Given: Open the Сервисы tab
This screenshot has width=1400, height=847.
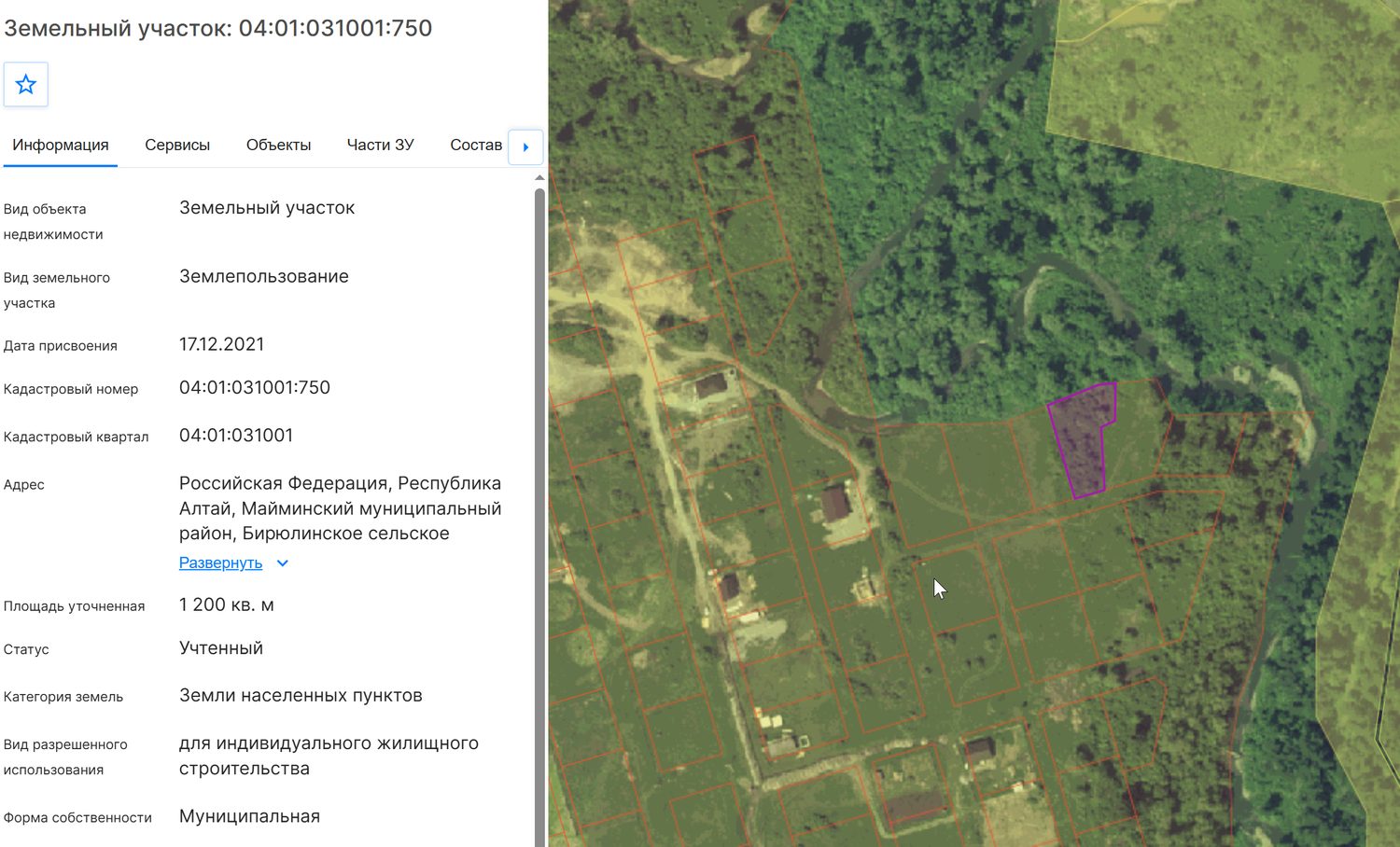Looking at the screenshot, I should coord(177,146).
